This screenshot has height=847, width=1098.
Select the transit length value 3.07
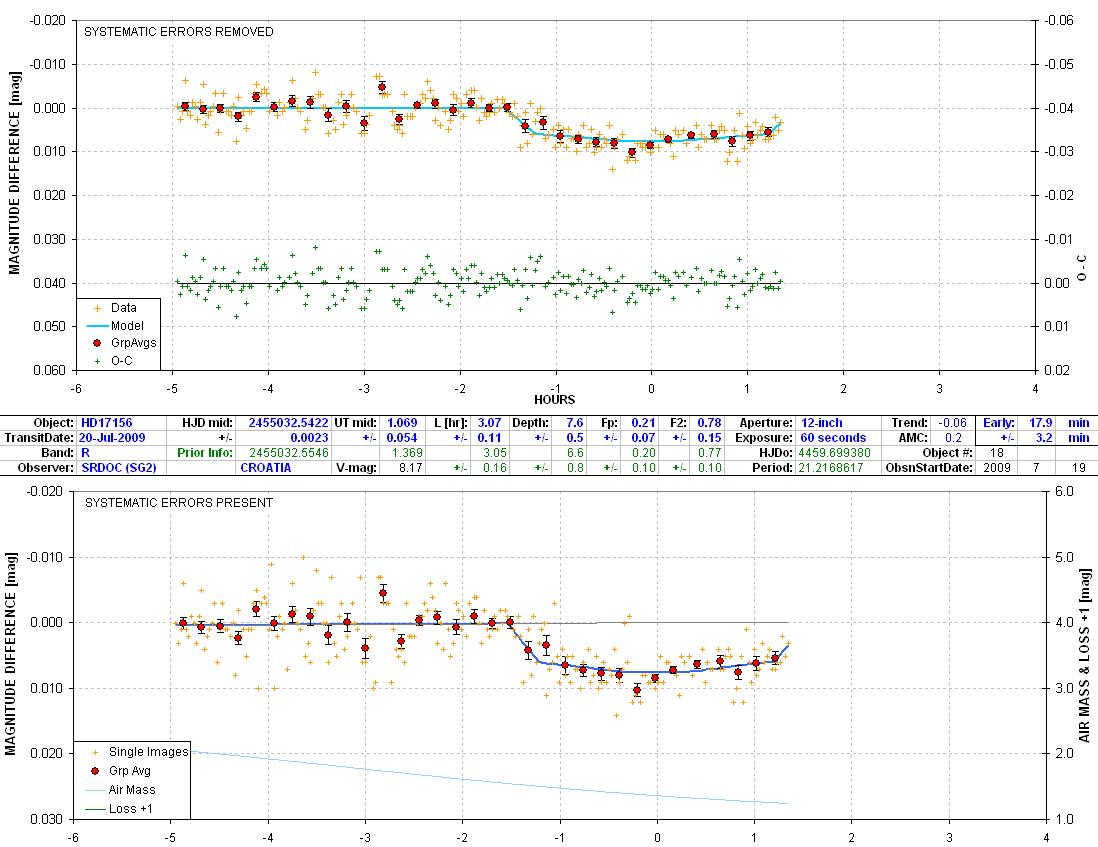(489, 423)
